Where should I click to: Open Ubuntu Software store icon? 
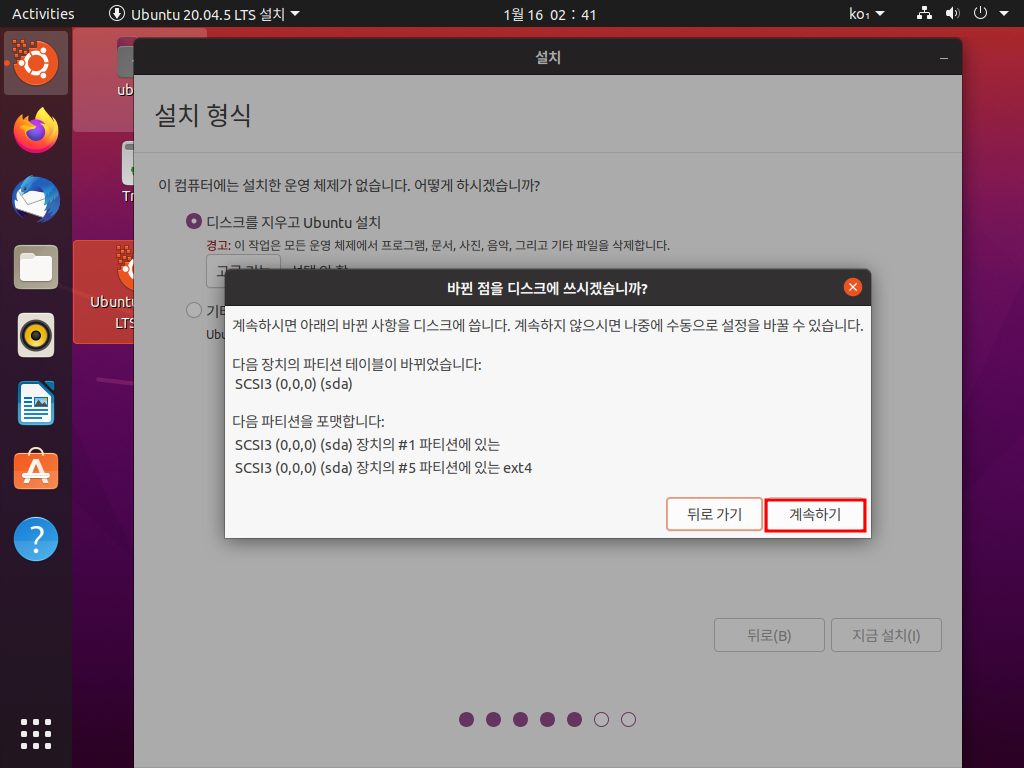click(x=36, y=470)
